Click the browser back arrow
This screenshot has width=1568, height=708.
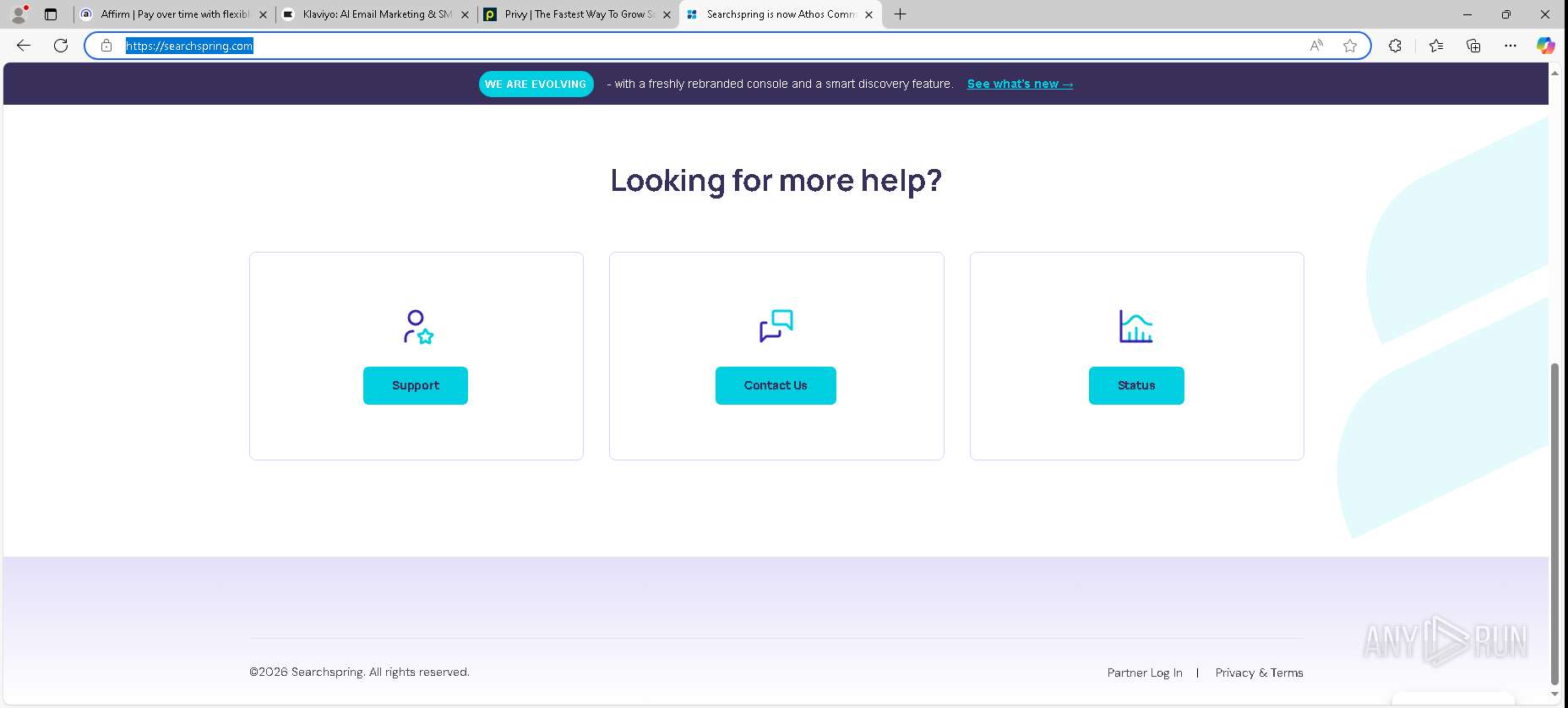[24, 46]
